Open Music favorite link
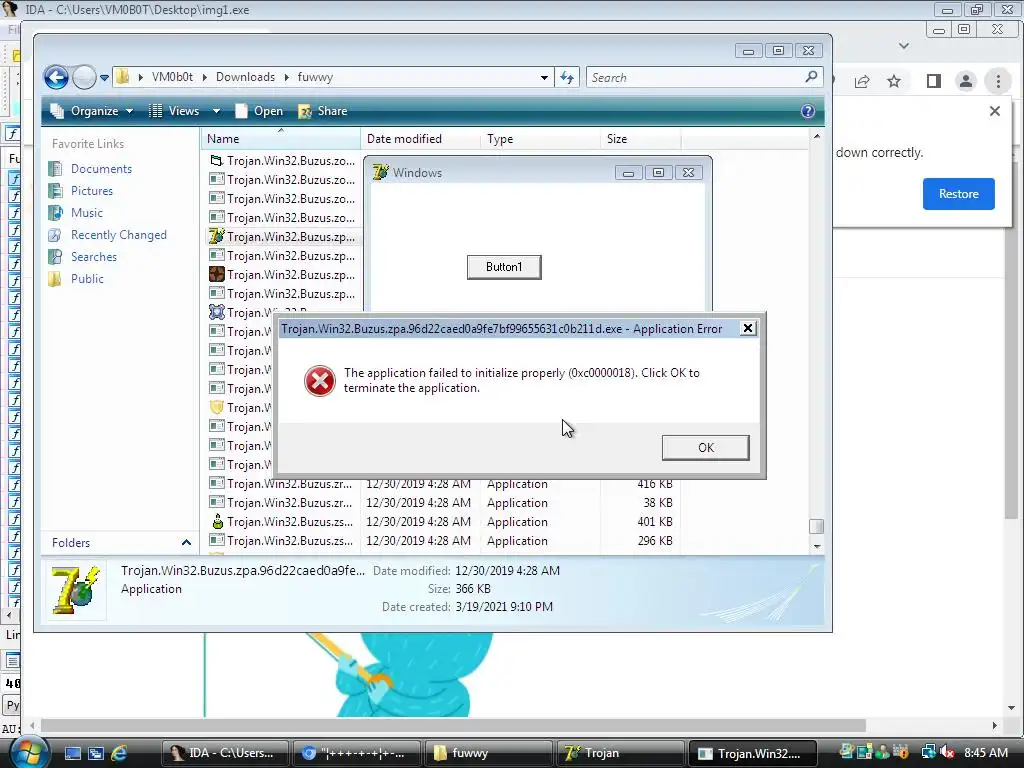The width and height of the screenshot is (1024, 768). pyautogui.click(x=86, y=213)
